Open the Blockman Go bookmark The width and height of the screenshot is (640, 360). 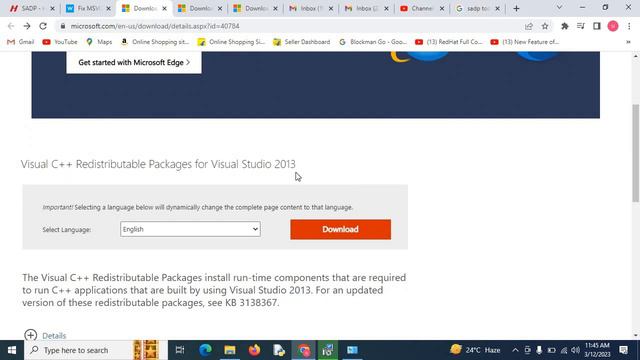coord(373,42)
